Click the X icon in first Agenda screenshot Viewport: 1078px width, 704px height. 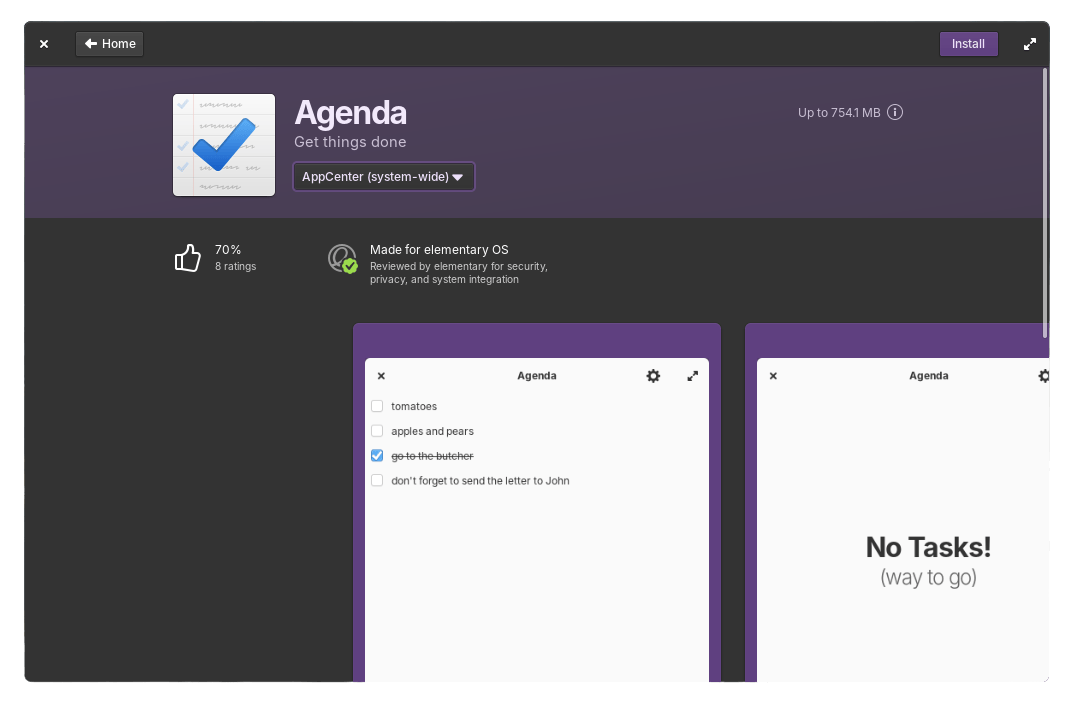pos(381,376)
